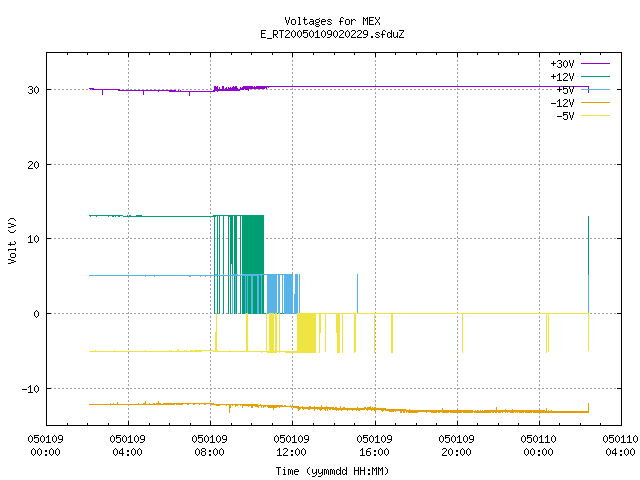Screen dimensions: 640x480
Task: Click the x-axis label 'Time (yymmdd HH:MM)'
Action: tap(332, 471)
